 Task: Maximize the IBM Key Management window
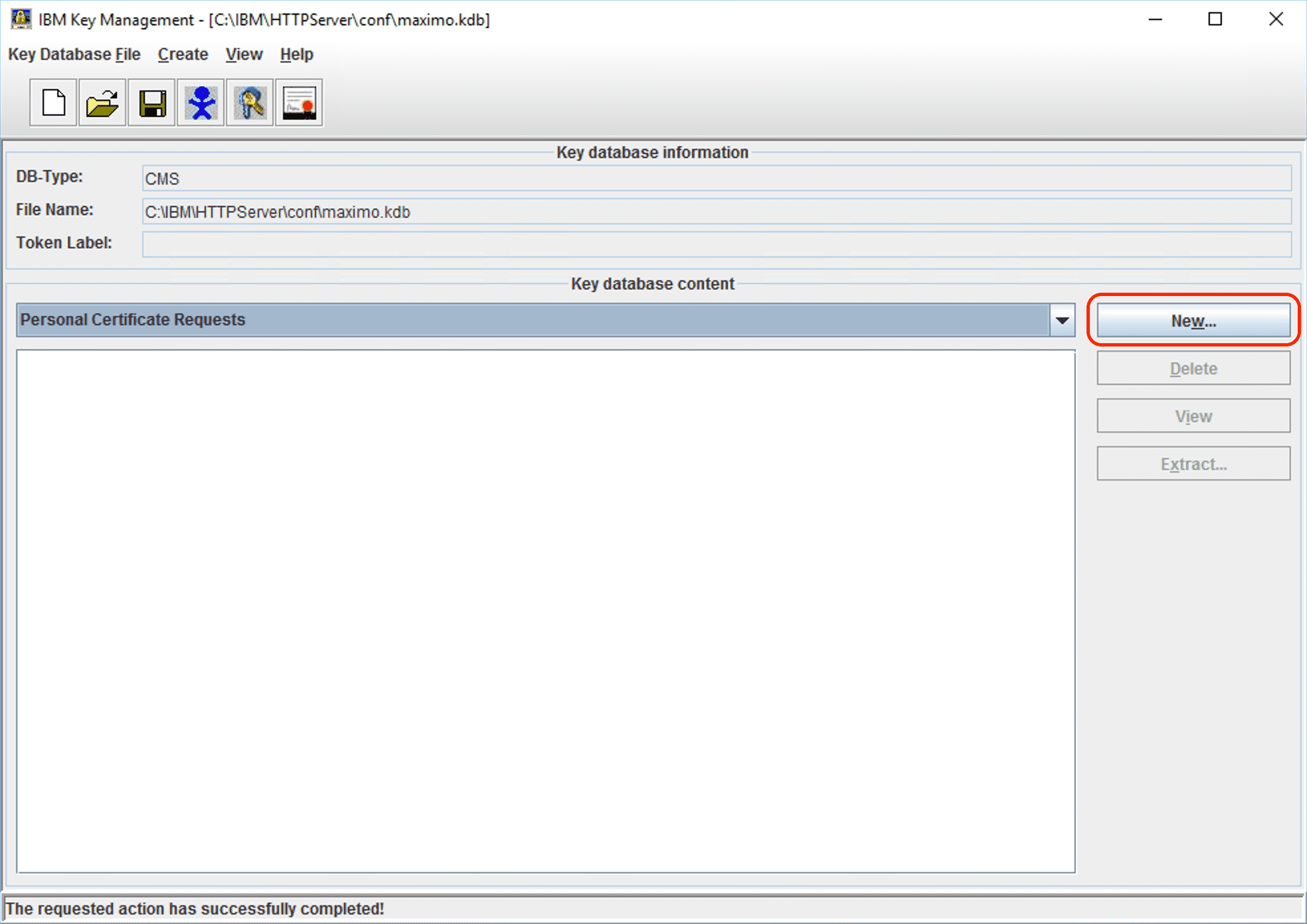click(x=1215, y=19)
